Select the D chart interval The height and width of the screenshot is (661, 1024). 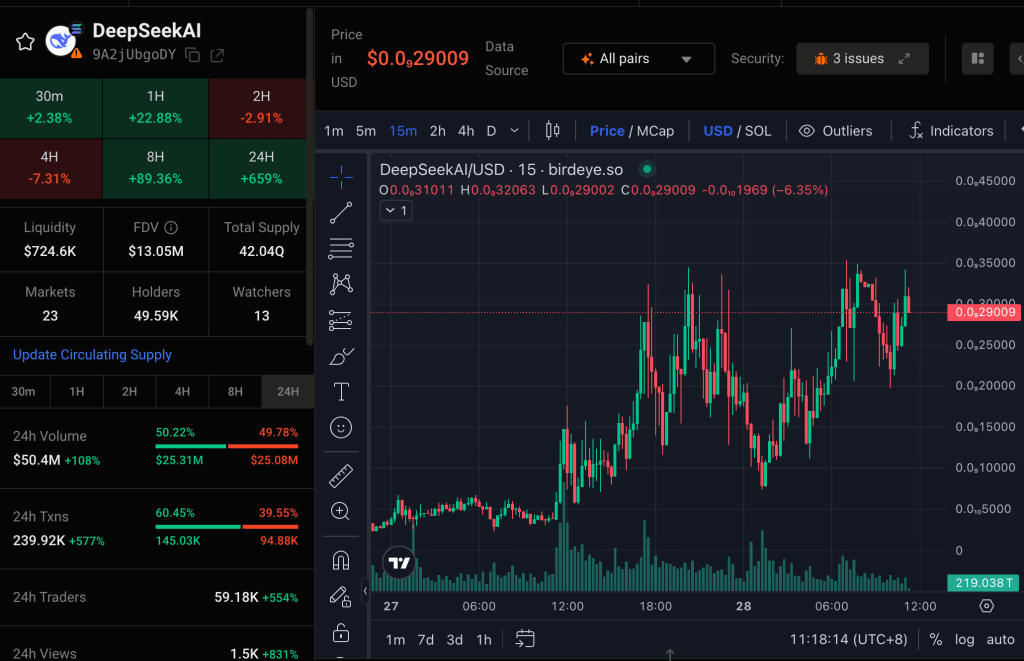491,131
